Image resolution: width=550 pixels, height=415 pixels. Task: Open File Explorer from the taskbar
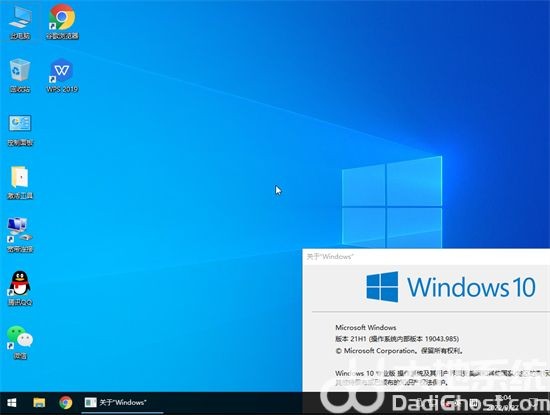[x=39, y=403]
